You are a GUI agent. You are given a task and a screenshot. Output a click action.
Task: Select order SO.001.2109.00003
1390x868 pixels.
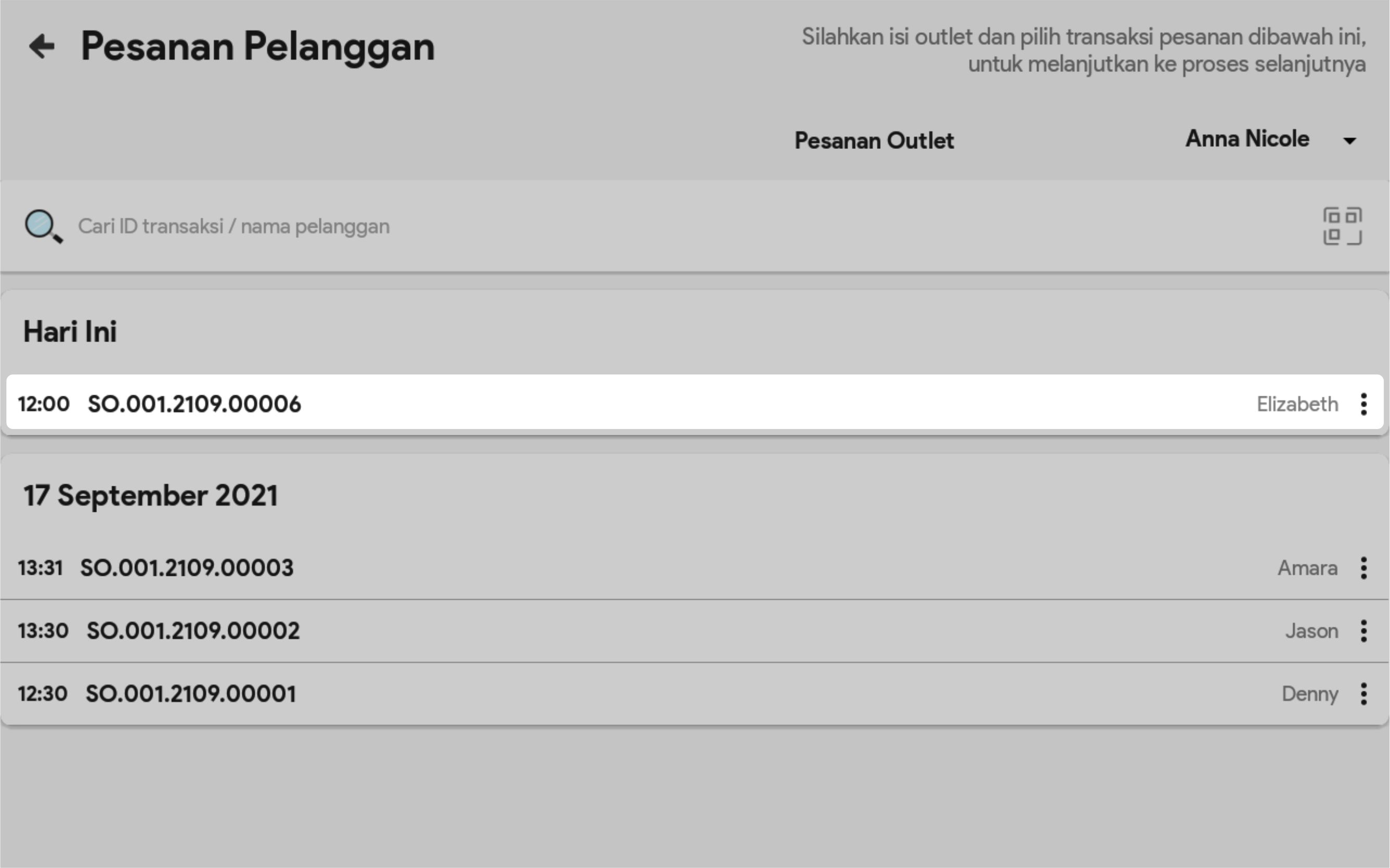click(187, 568)
